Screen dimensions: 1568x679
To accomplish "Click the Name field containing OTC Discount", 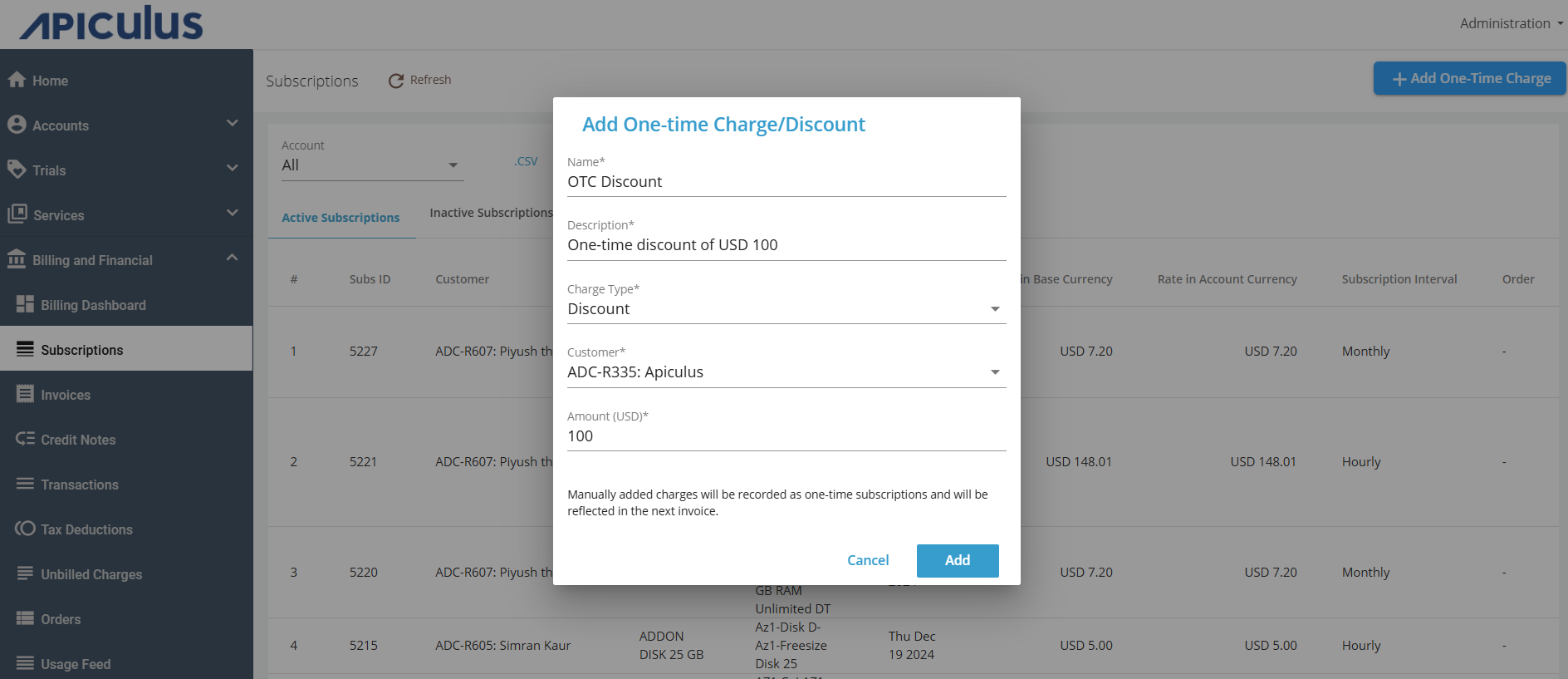I will [x=786, y=182].
